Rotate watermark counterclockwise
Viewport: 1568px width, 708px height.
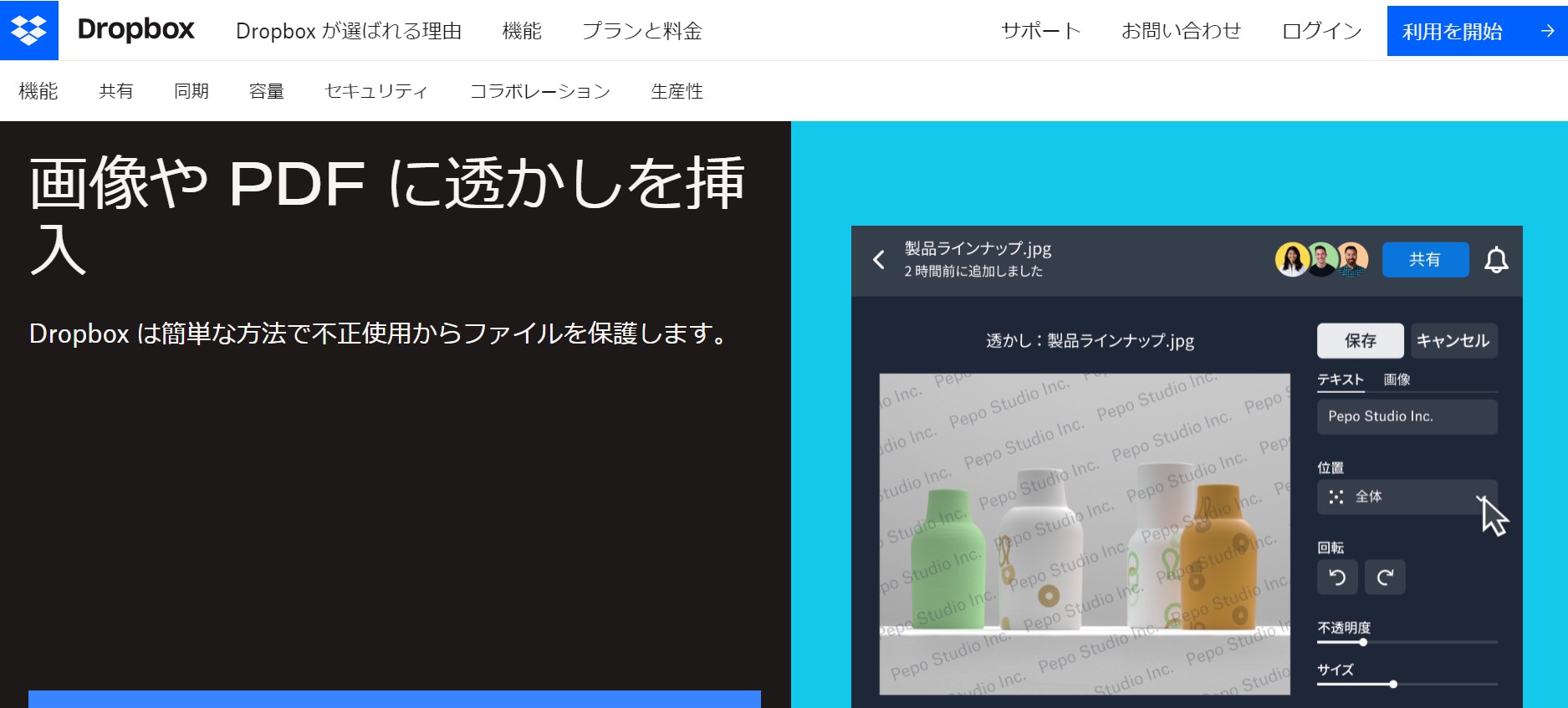(1337, 577)
